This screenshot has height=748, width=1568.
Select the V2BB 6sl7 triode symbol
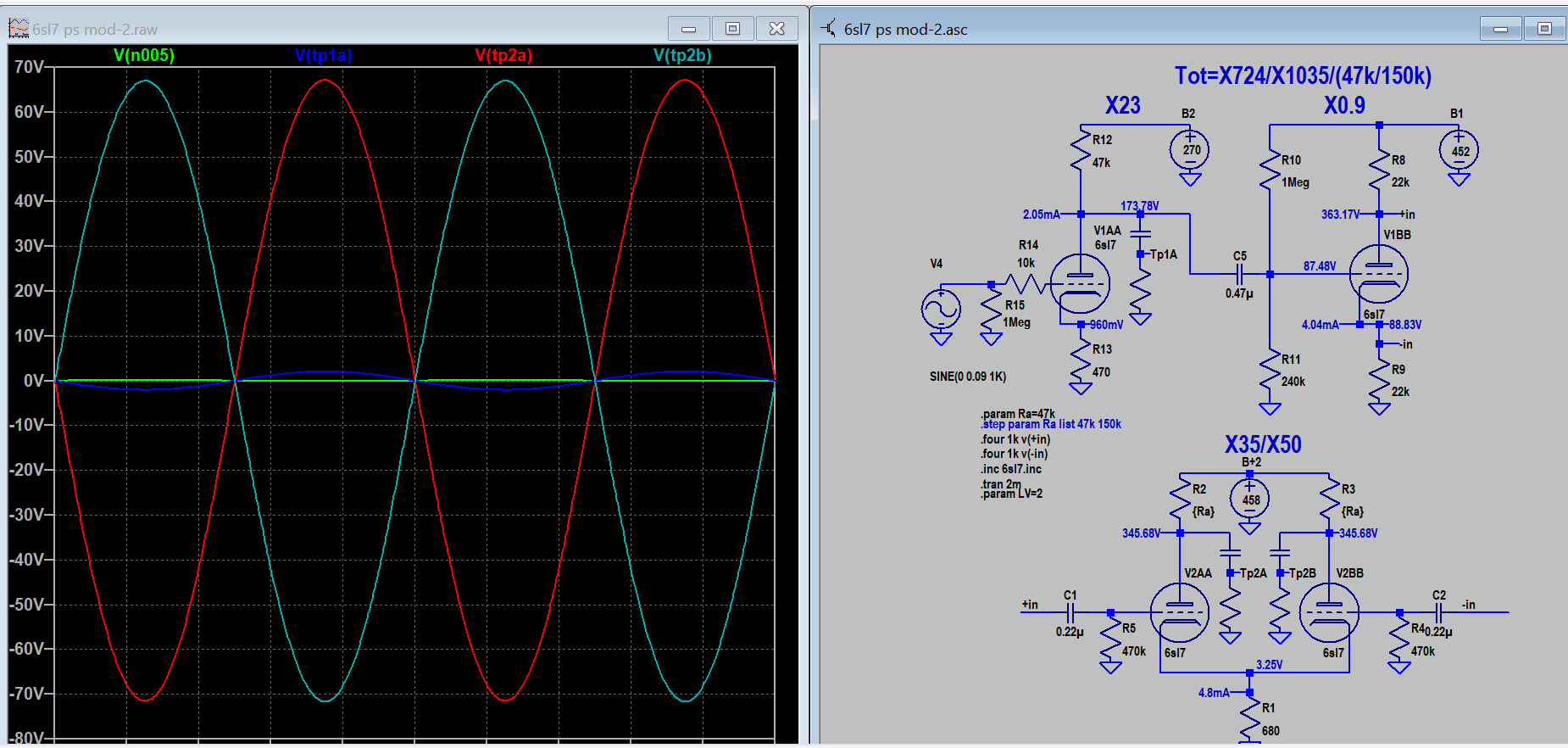[1329, 612]
